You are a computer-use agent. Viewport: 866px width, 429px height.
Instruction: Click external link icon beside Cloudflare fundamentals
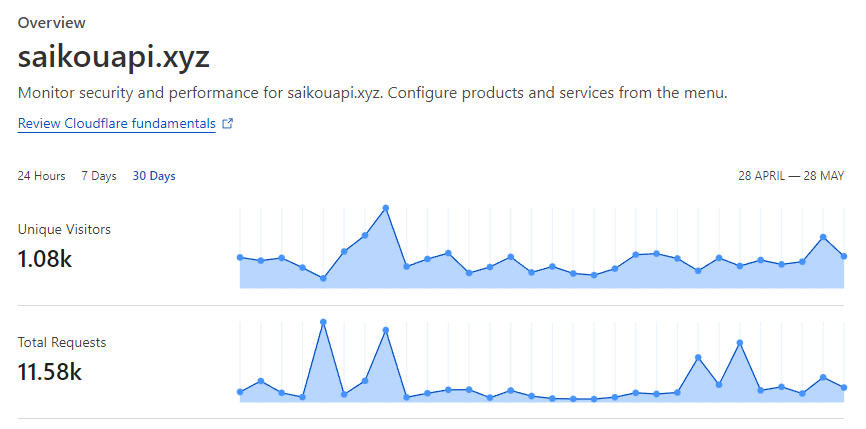228,124
